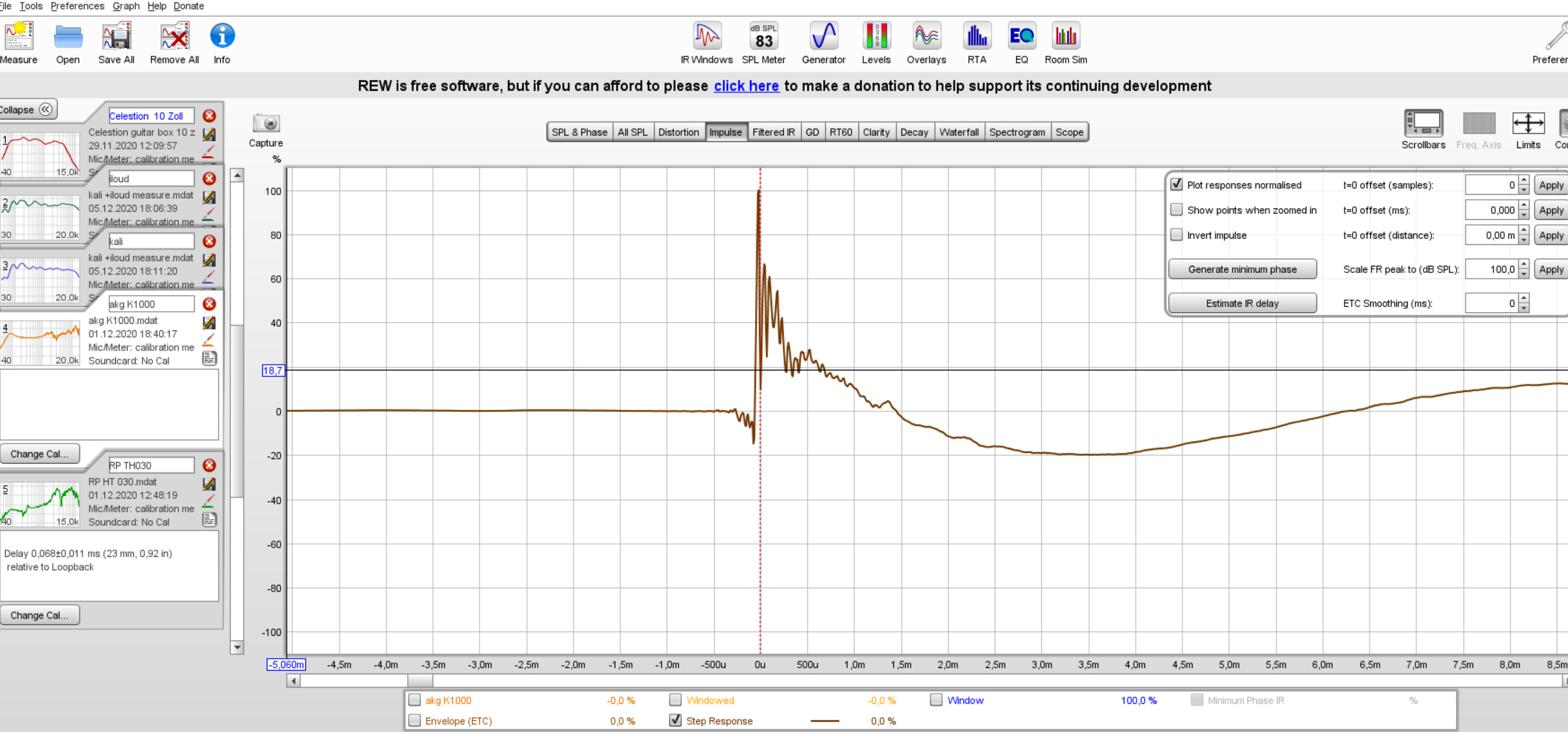Switch to the RT60 tab
This screenshot has height=732, width=1568.
pyautogui.click(x=841, y=132)
